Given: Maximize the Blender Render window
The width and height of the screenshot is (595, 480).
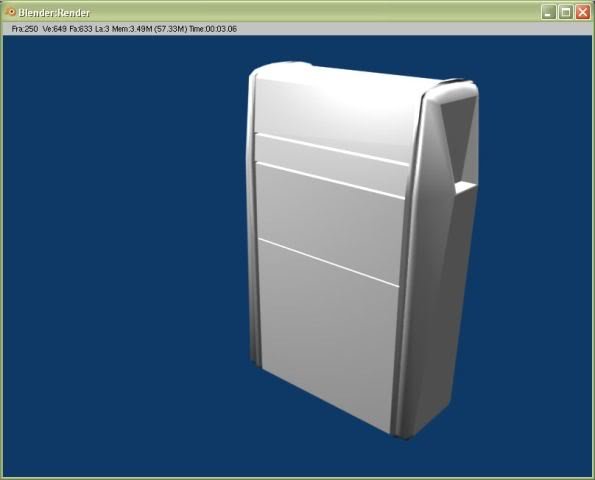Looking at the screenshot, I should 565,12.
